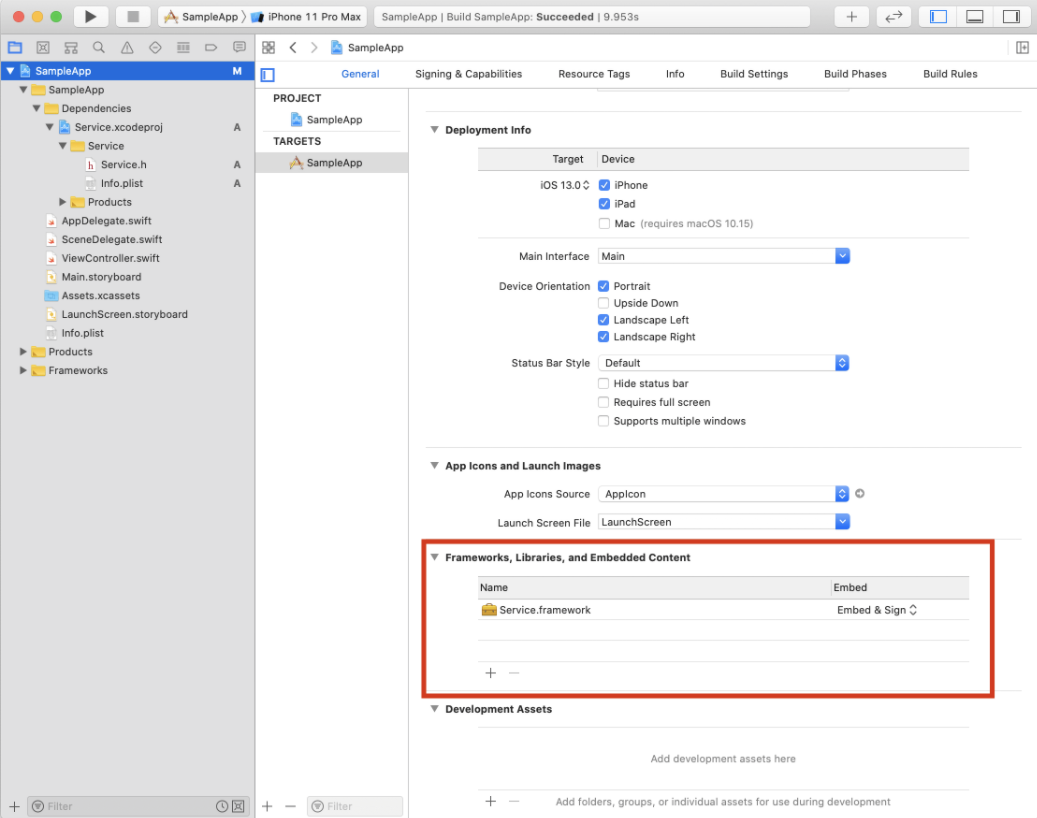The width and height of the screenshot is (1037, 818).
Task: Switch to Signing & Capabilities tab
Action: pyautogui.click(x=468, y=74)
